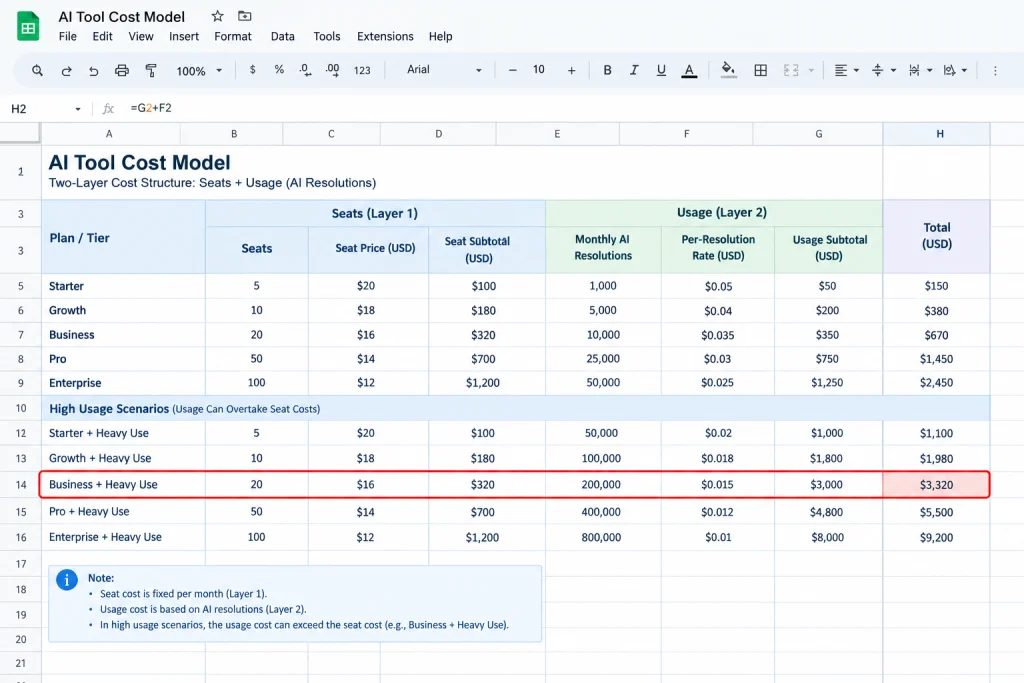The width and height of the screenshot is (1024, 683).
Task: Open the Tools menu
Action: 327,37
